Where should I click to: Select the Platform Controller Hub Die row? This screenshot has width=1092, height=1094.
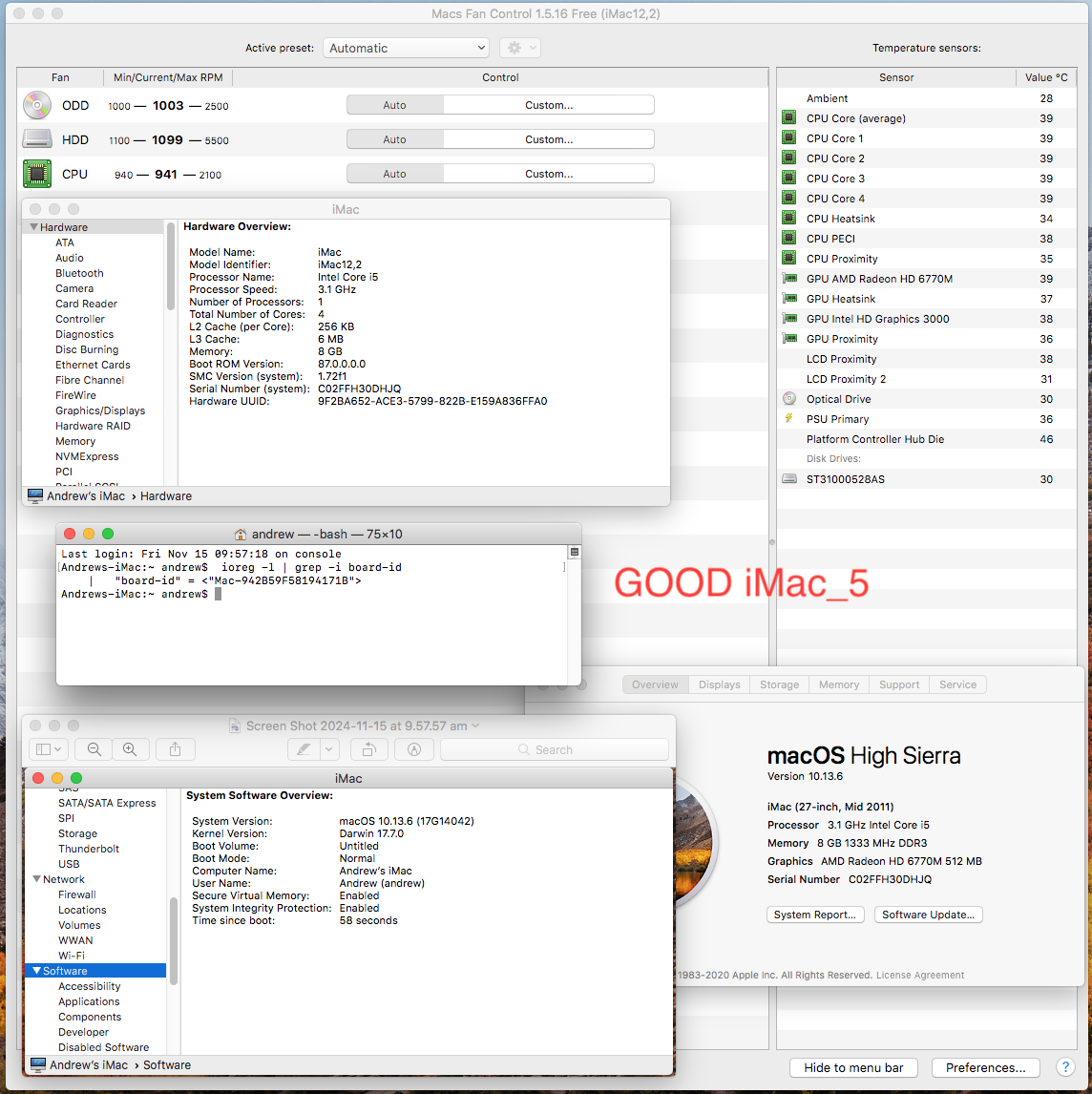coord(927,439)
